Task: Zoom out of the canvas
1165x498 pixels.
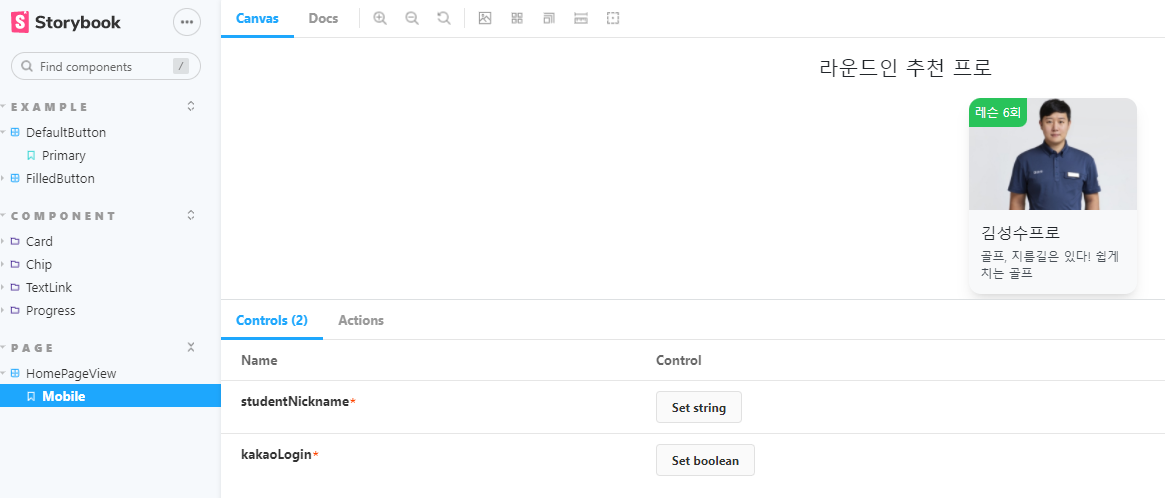Action: 412,19
